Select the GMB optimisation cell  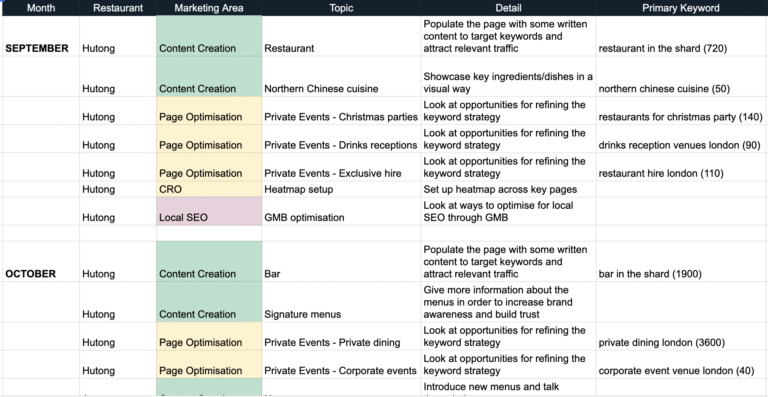341,211
